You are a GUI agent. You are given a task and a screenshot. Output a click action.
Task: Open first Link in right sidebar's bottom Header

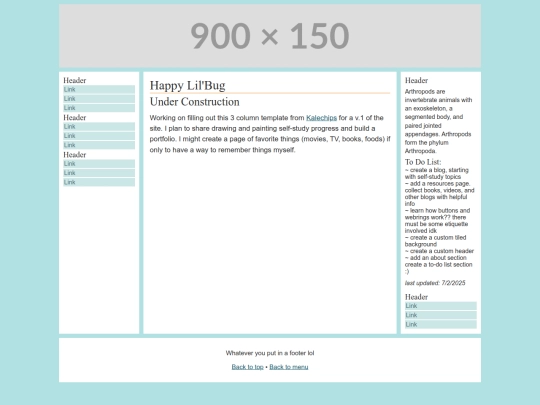(x=441, y=306)
